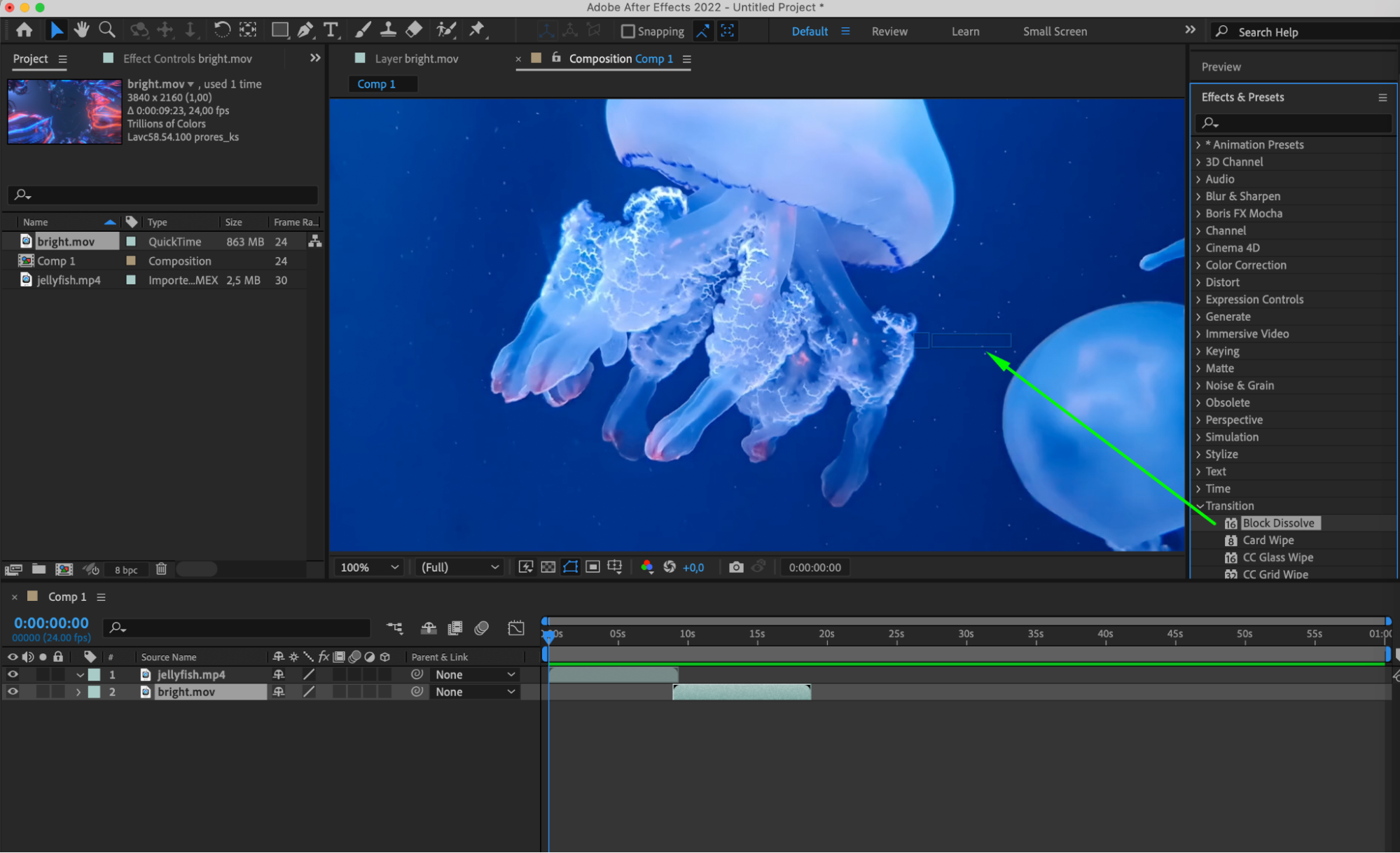Switch to the Effect Controls bright.mov tab
This screenshot has height=853, width=1400.
[x=187, y=59]
